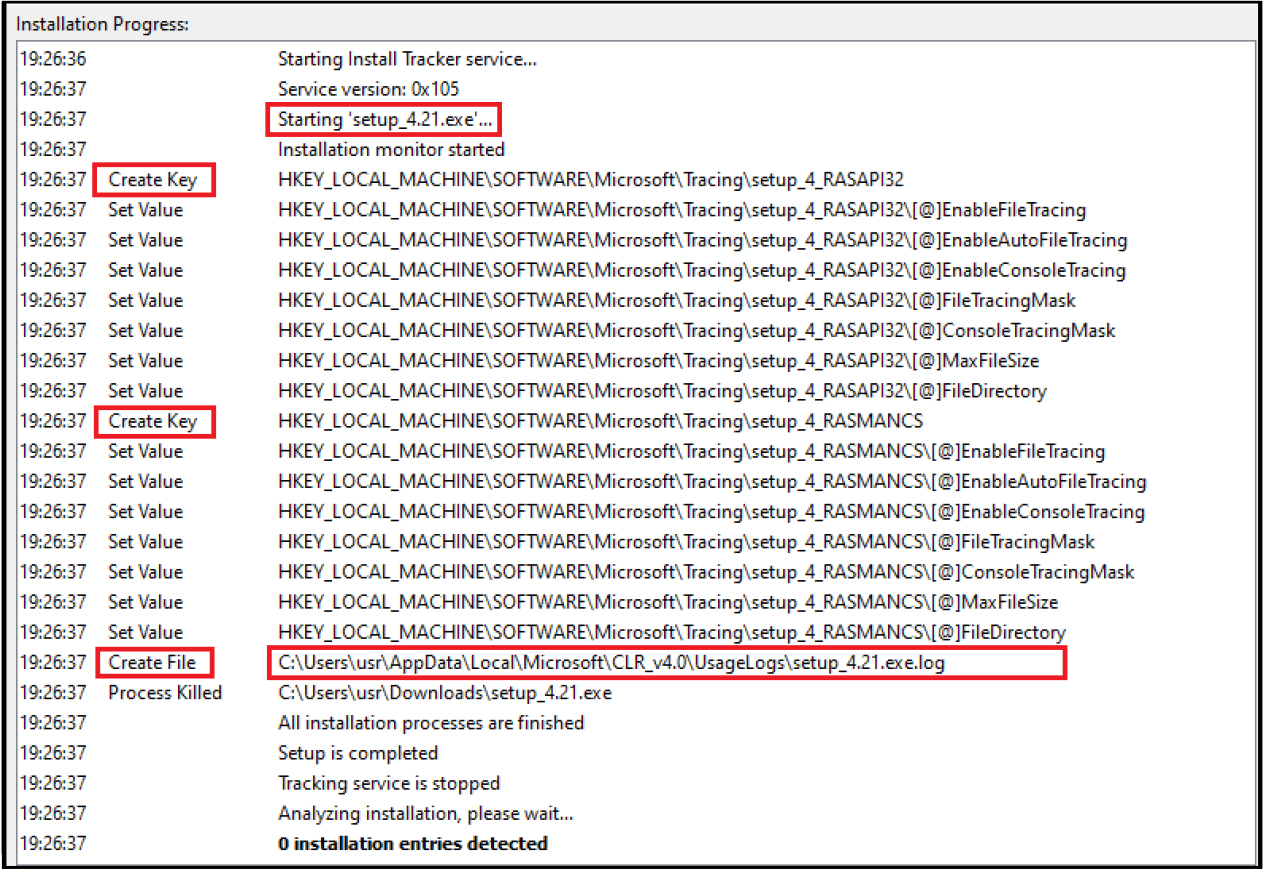Click Create Key label for setup_4_RASAPI32
Screen dimensions: 1263x869
pos(153,180)
